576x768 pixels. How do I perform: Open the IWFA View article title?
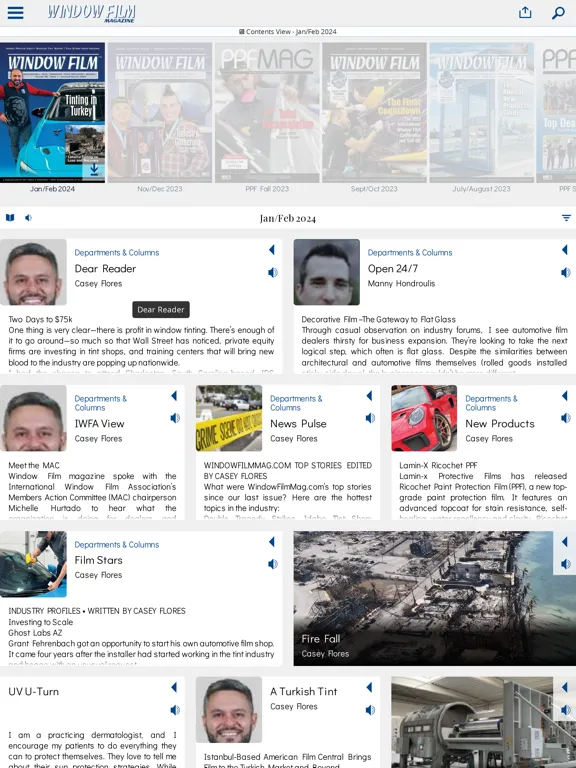coord(99,424)
